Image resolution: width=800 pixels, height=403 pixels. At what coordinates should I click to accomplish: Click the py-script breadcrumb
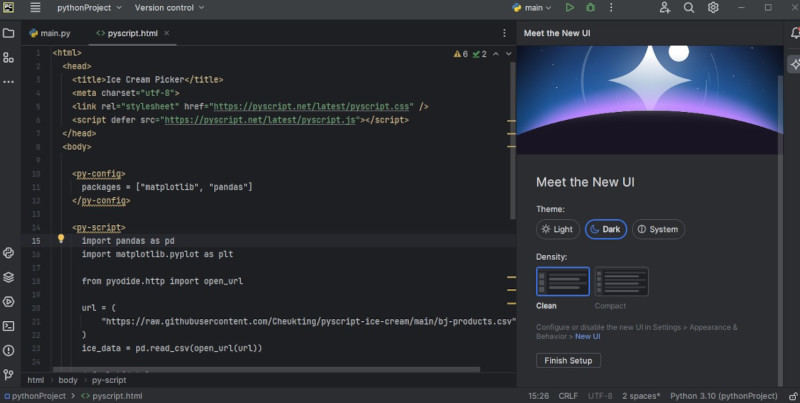click(x=109, y=380)
